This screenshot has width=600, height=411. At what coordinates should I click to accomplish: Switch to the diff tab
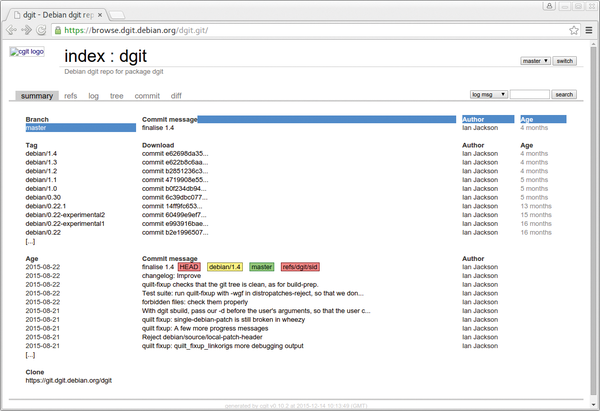coord(176,96)
